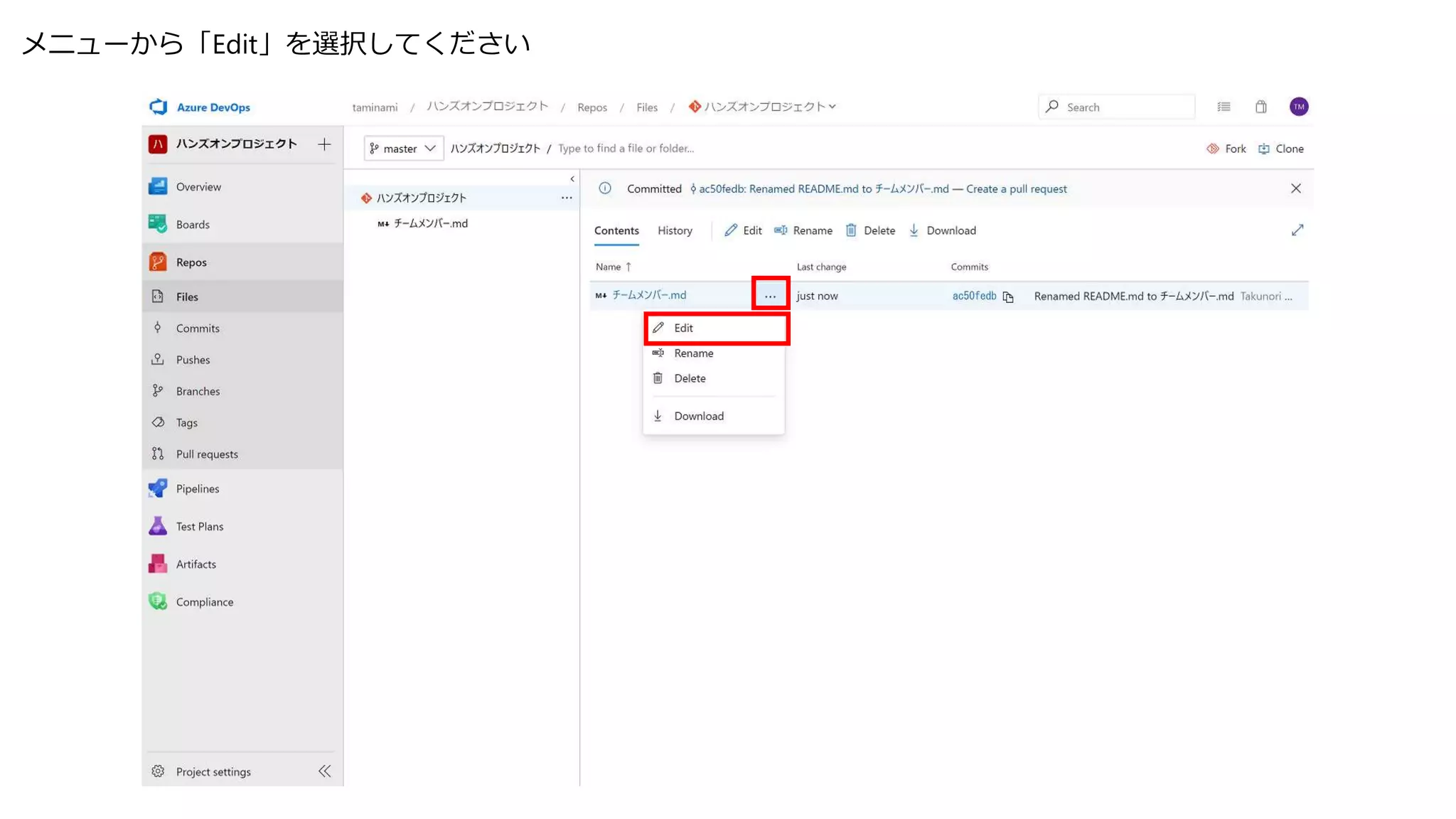1456x819 pixels.
Task: Open Commits in the sidebar
Action: pos(242,328)
